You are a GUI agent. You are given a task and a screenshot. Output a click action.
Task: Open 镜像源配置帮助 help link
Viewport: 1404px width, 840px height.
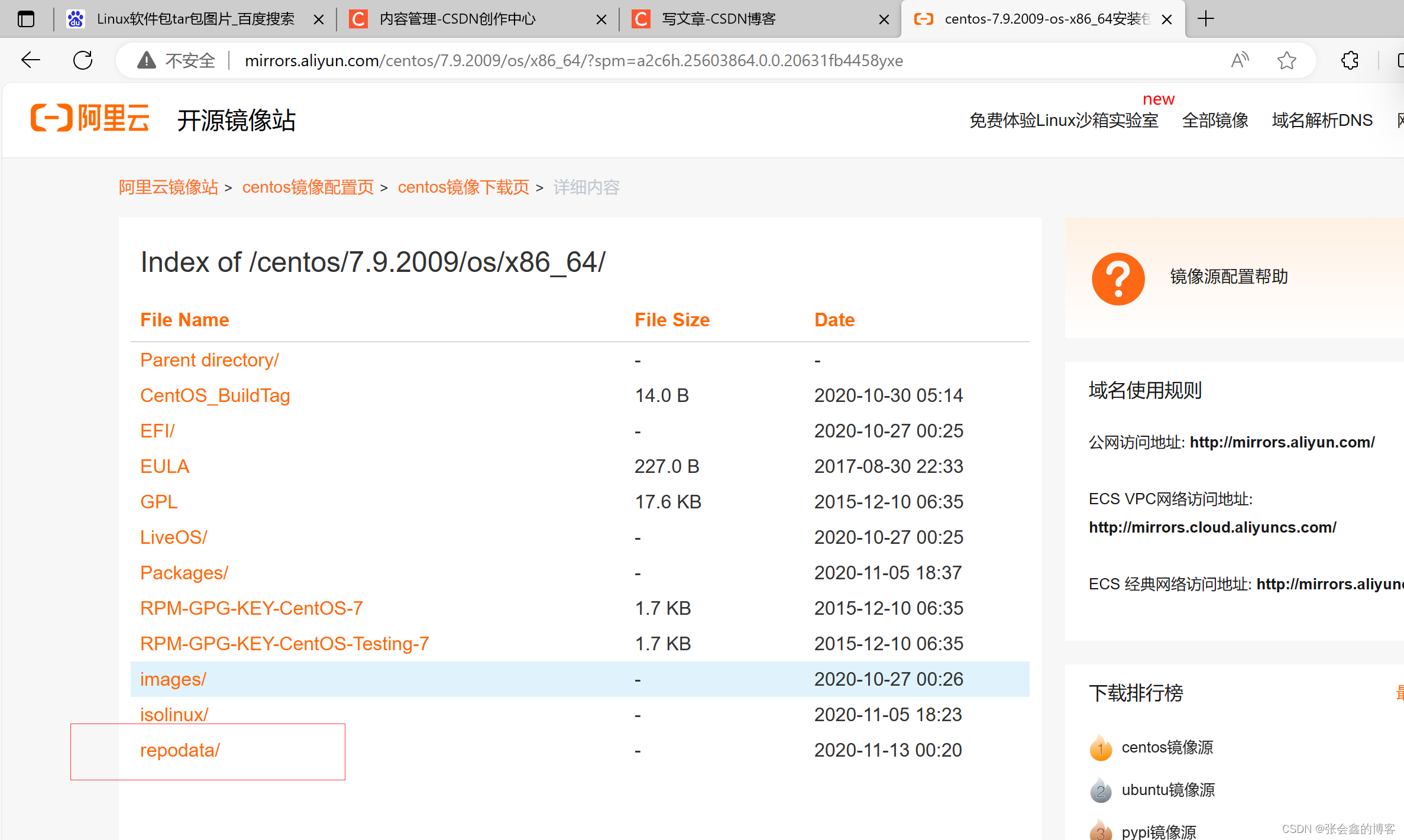point(1229,277)
